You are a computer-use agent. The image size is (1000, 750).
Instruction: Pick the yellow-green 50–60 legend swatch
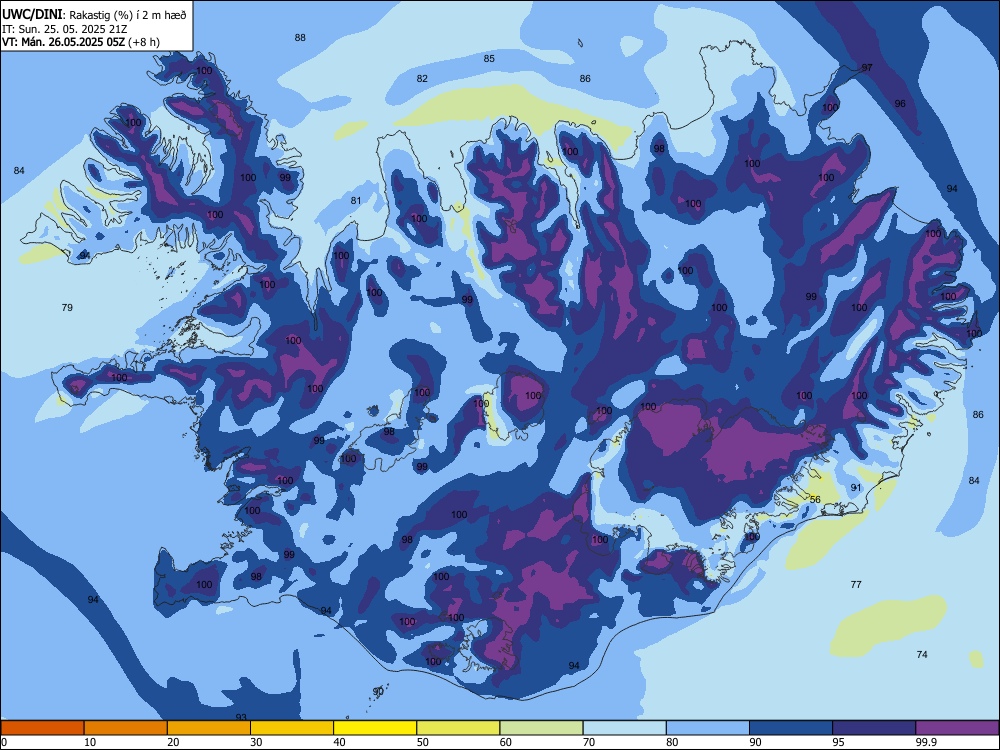[x=458, y=728]
